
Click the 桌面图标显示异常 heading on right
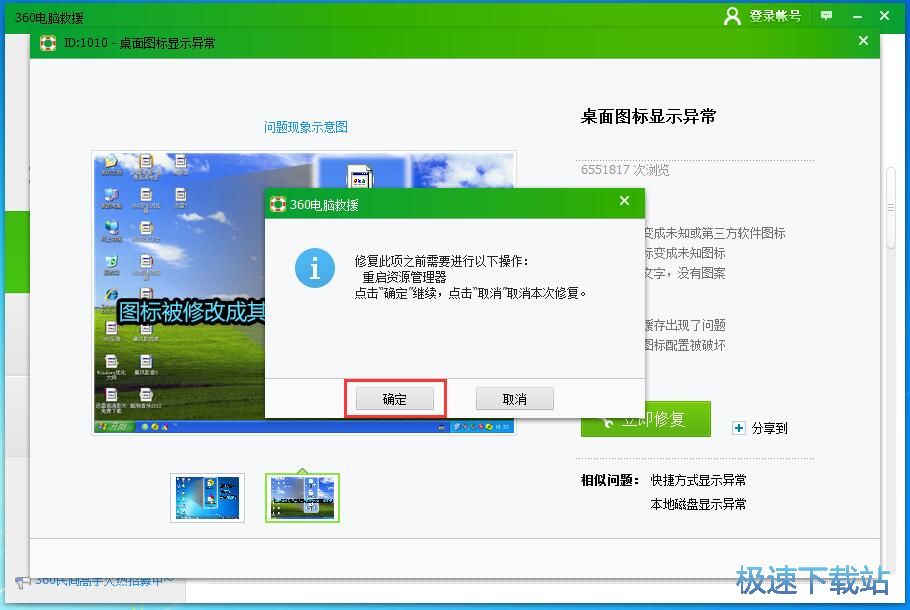648,117
